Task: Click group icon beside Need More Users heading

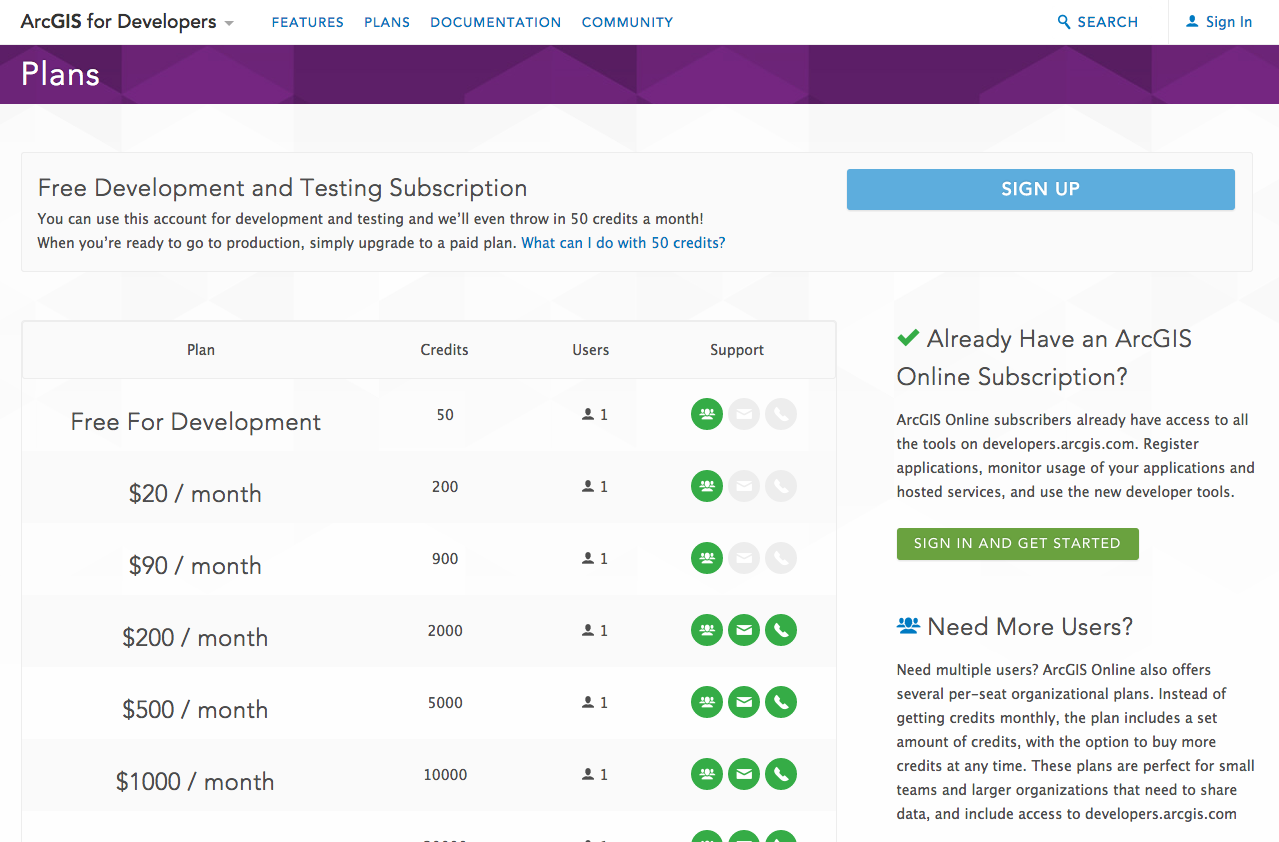Action: pos(908,626)
